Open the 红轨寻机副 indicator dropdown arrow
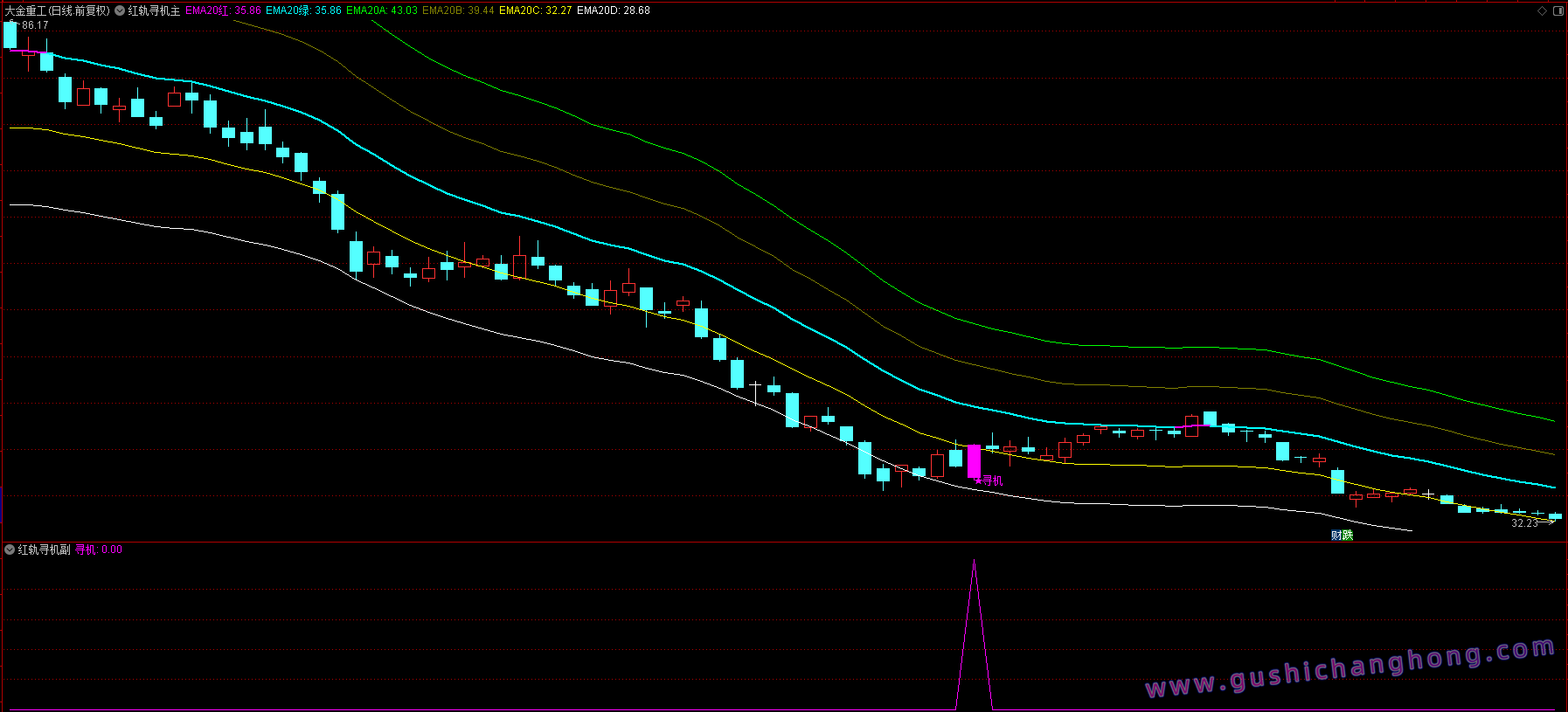1568x712 pixels. [x=10, y=550]
